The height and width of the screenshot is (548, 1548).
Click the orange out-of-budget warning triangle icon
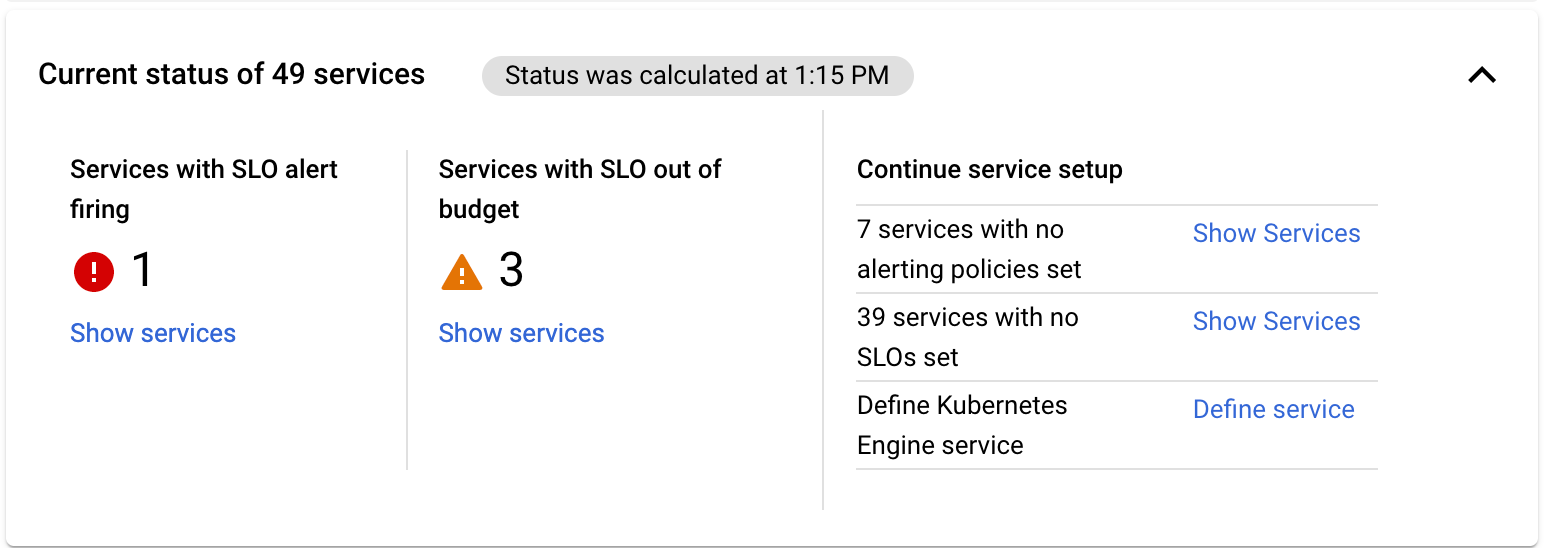pos(461,272)
